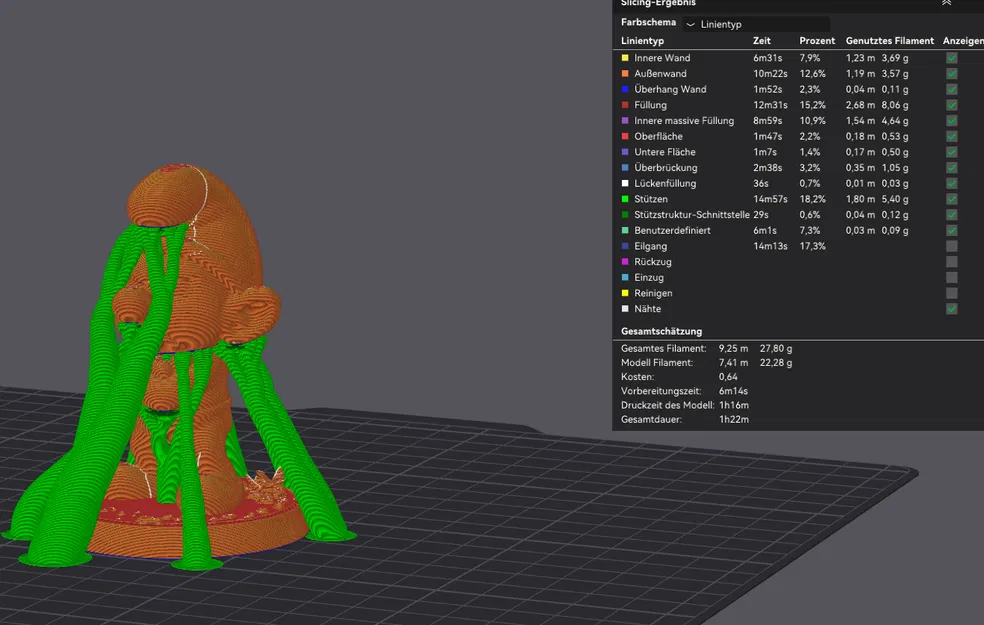Toggle the Füllung visibility checkbox
The height and width of the screenshot is (625, 984).
[951, 104]
